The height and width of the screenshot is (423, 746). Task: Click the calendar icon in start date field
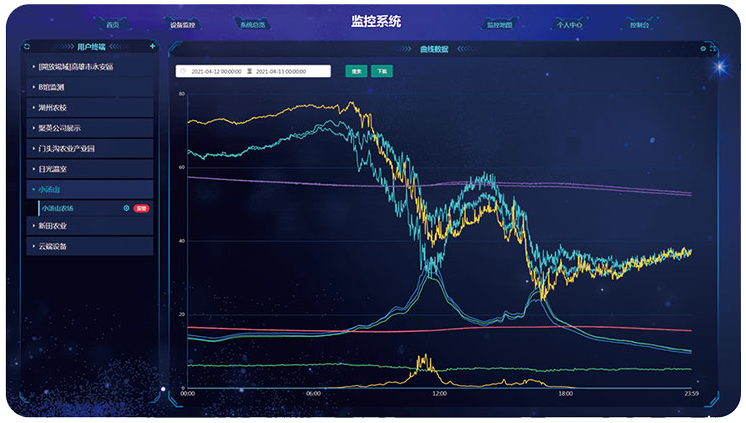[184, 72]
